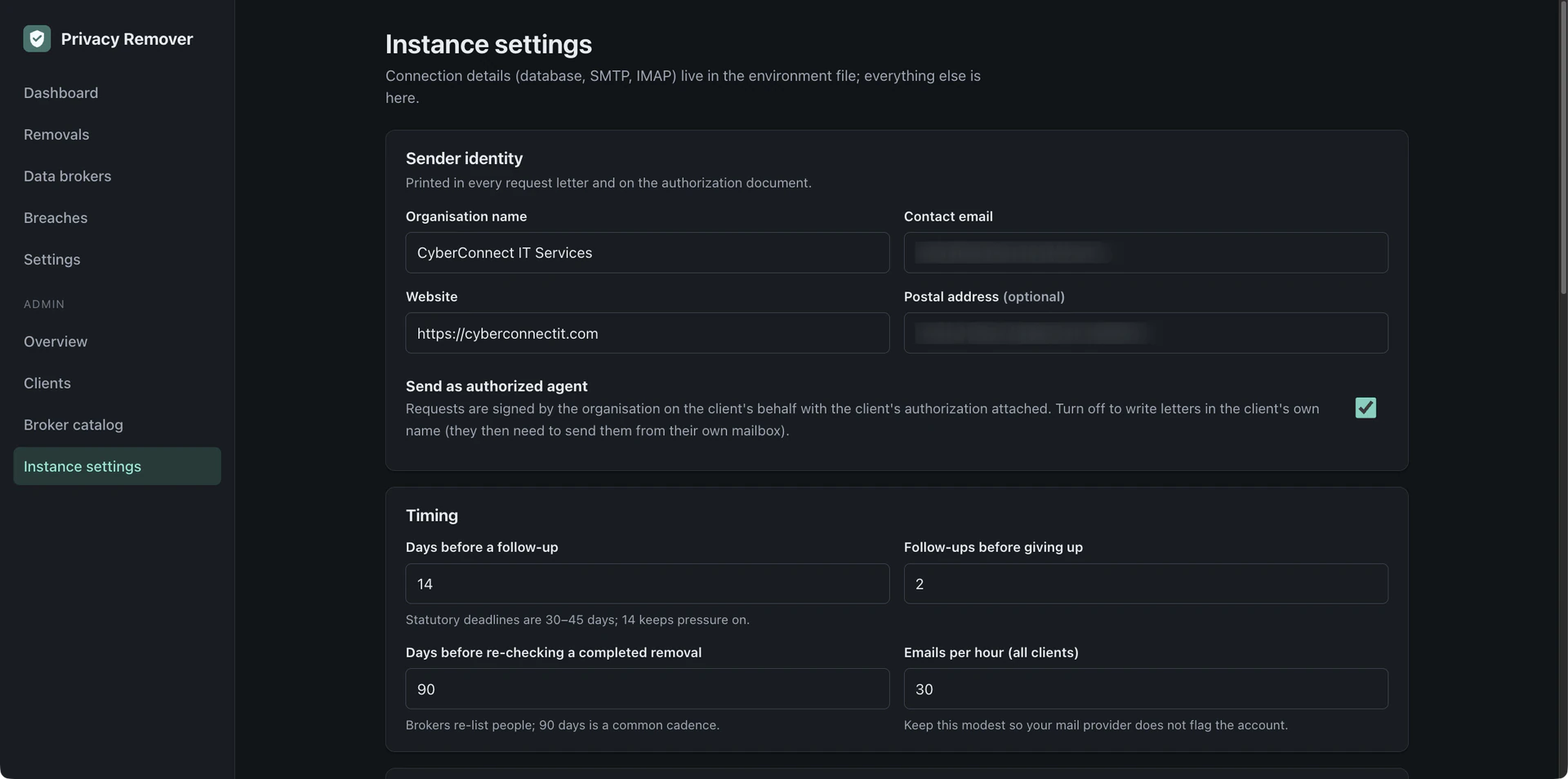Screen dimensions: 1568x779
Task: Click the Postal address input
Action: tap(1146, 333)
